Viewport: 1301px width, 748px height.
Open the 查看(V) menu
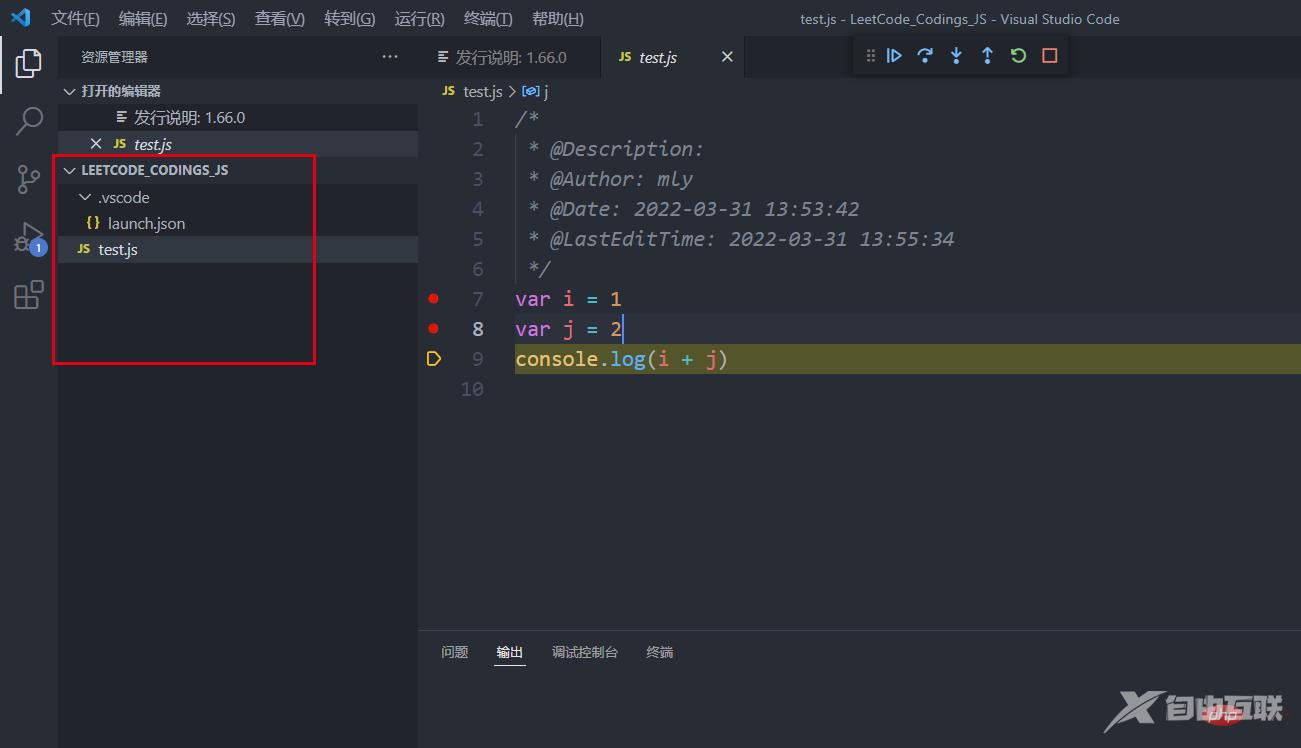(x=280, y=18)
